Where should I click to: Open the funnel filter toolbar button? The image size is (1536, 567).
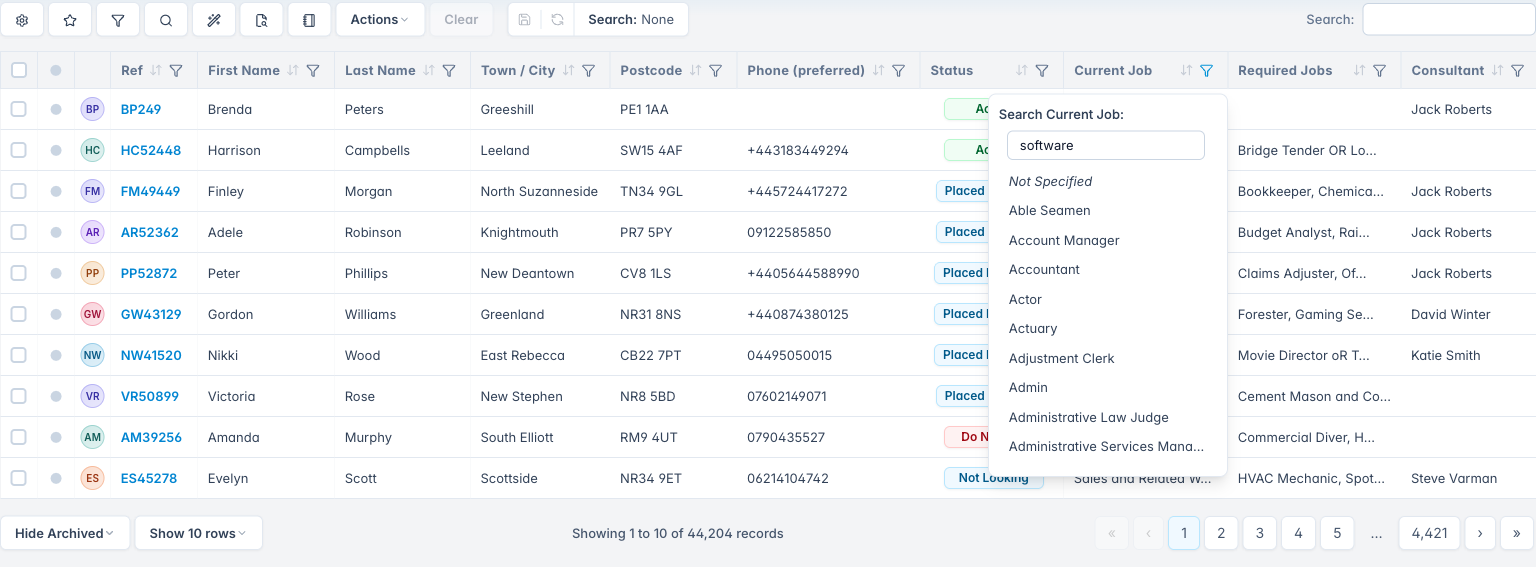(x=118, y=20)
